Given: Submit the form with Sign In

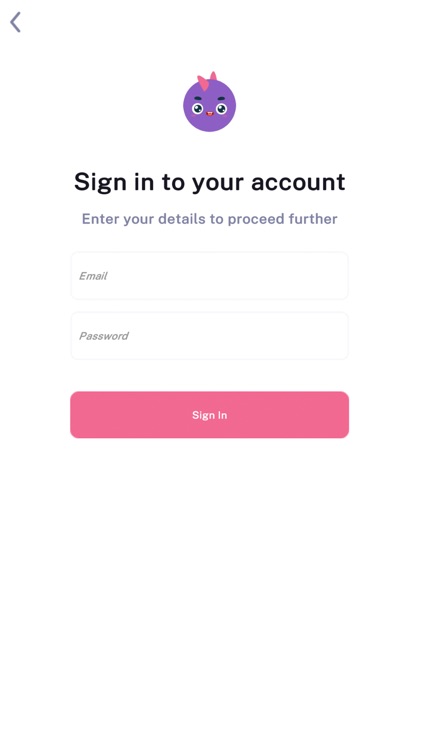Looking at the screenshot, I should pyautogui.click(x=210, y=415).
